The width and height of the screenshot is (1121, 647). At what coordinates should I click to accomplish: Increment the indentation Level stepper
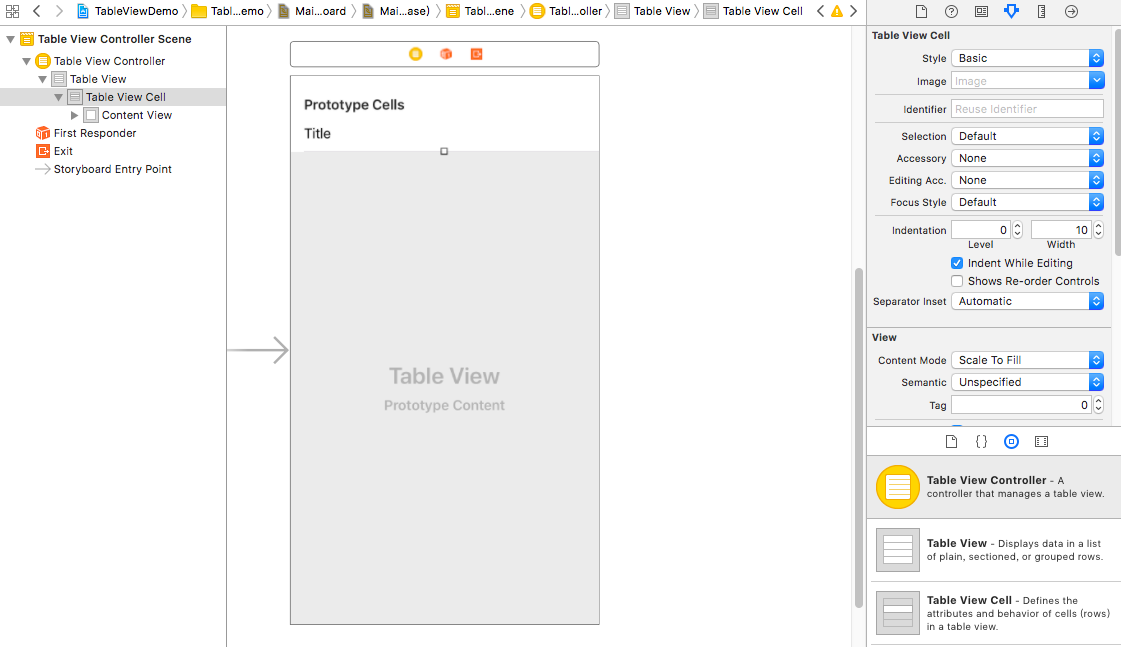(1017, 226)
